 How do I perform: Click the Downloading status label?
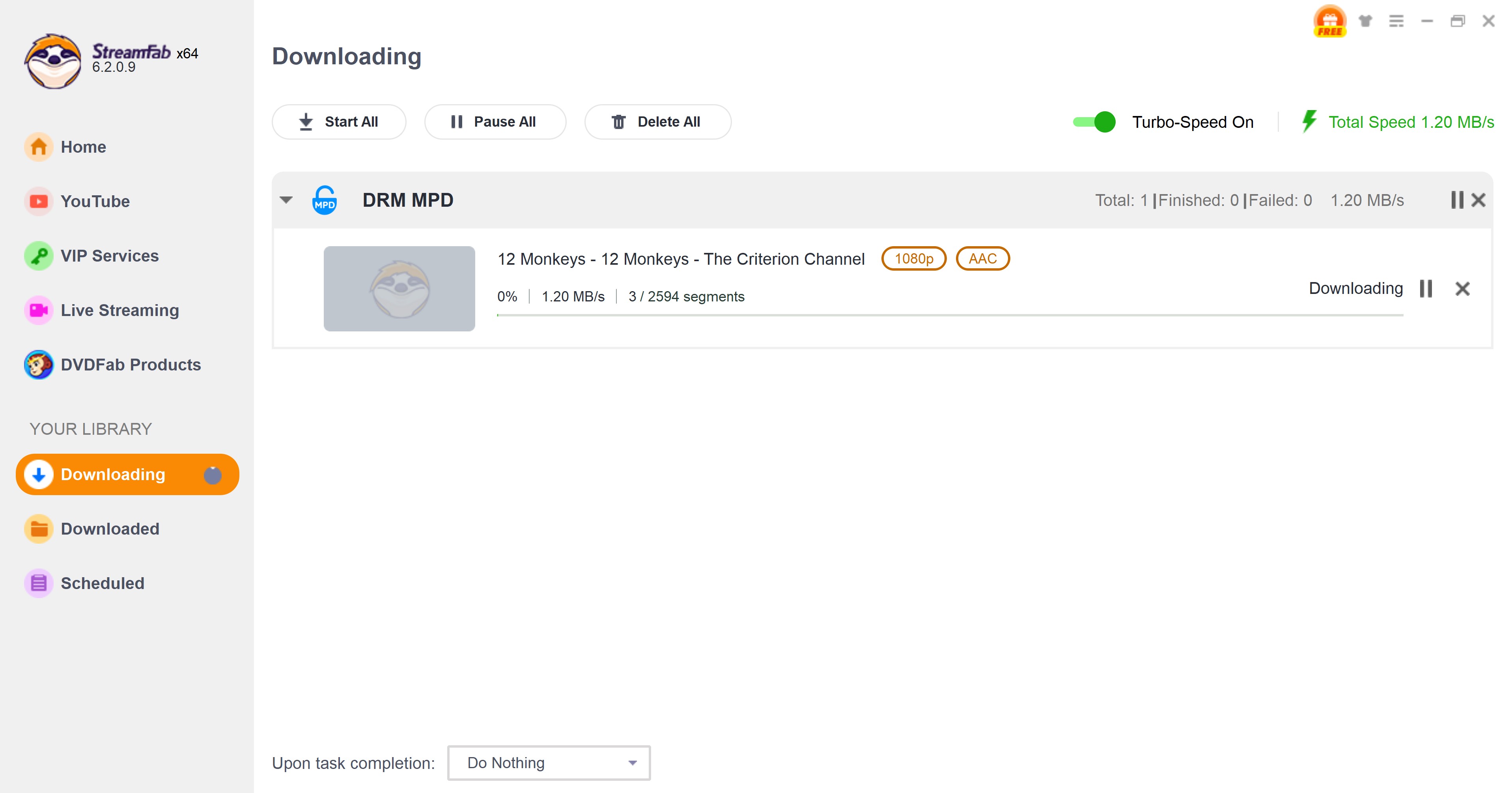[x=1356, y=288]
